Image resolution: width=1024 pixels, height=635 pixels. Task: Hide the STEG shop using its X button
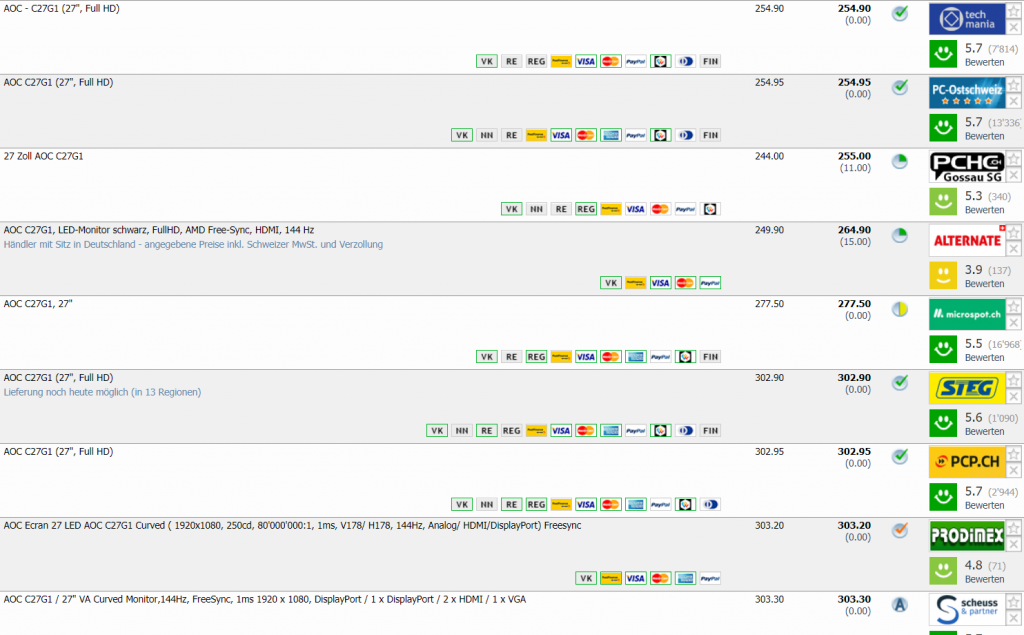click(x=1014, y=397)
